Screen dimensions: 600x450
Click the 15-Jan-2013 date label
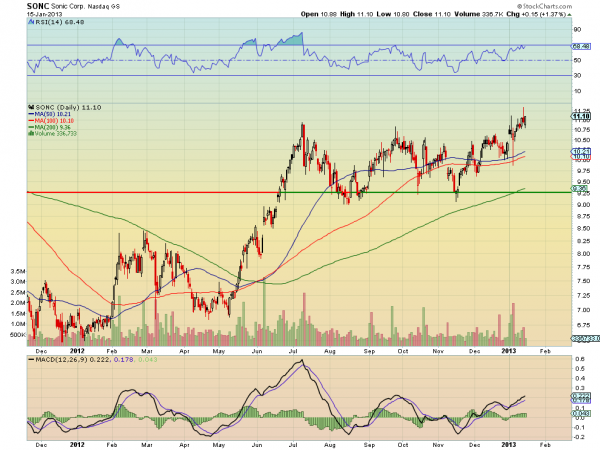coord(42,14)
